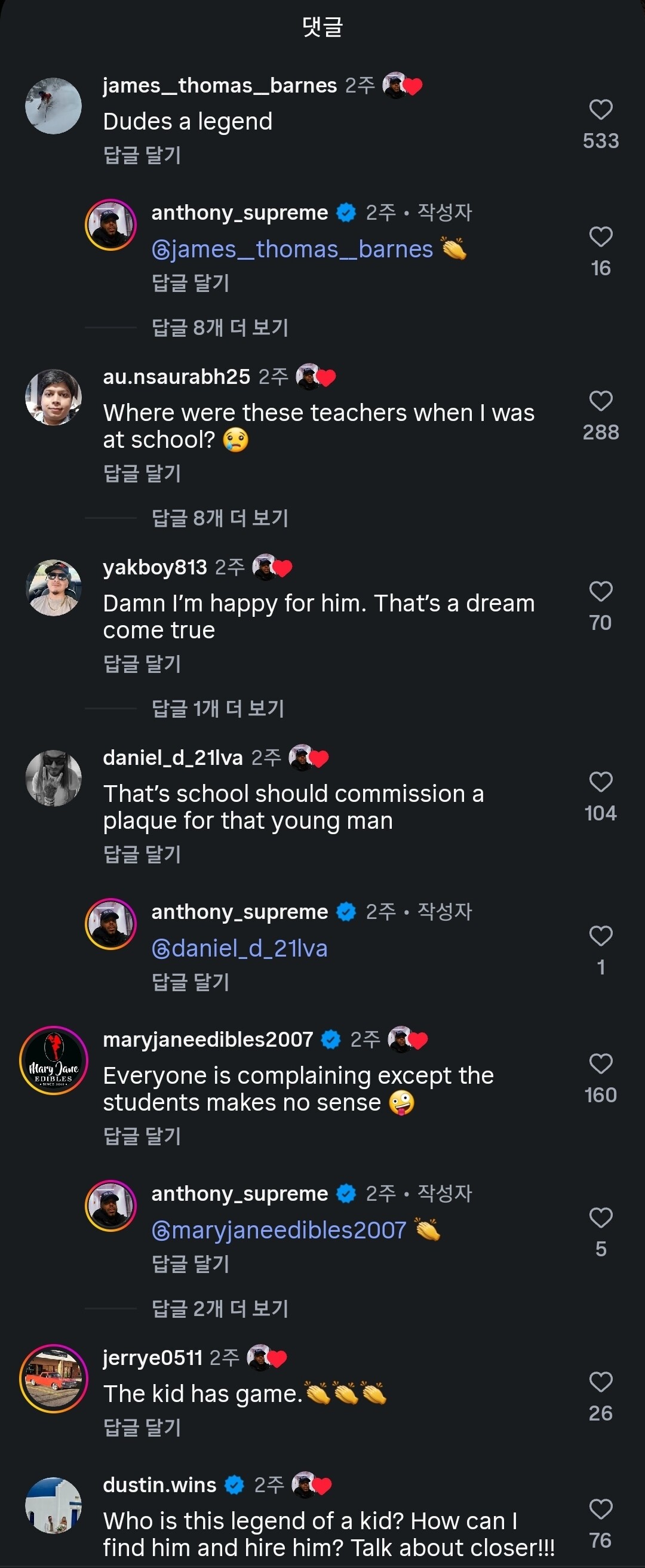Open the Mary Jane Edibles profile avatar
The image size is (645, 1568).
tap(54, 1060)
